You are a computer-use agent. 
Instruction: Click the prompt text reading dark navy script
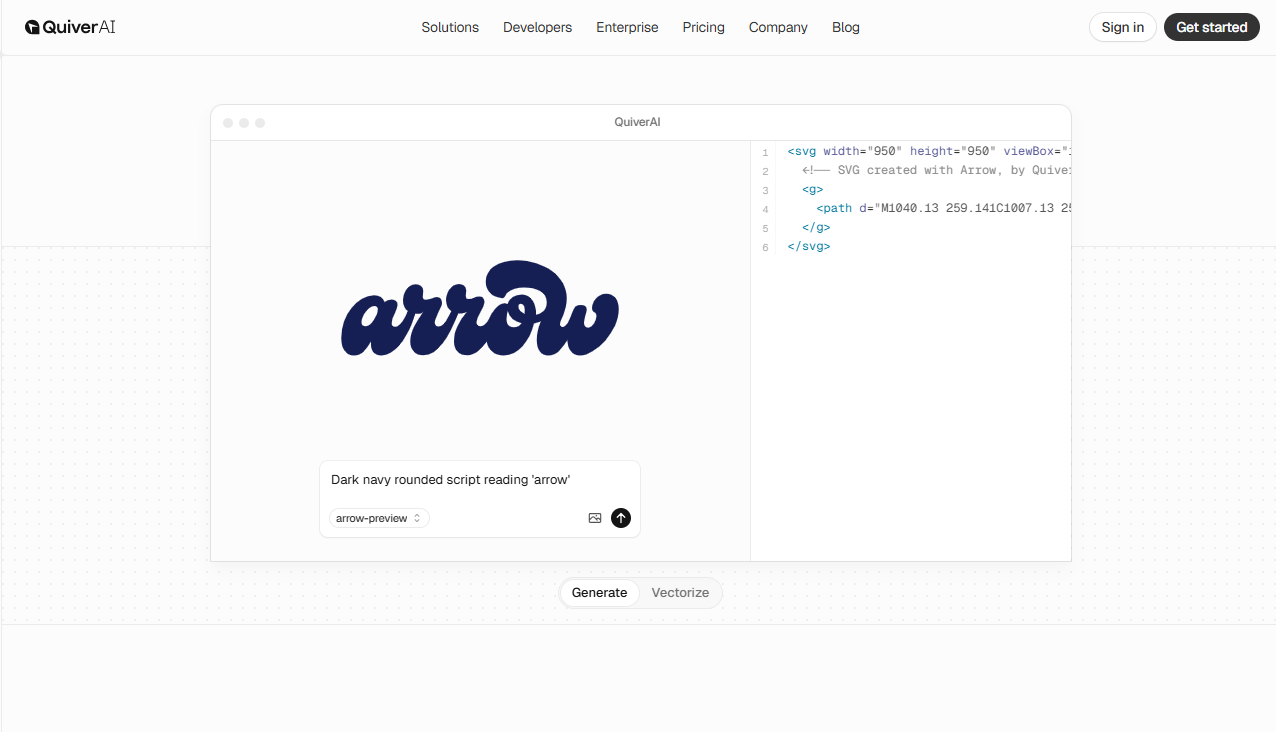451,479
